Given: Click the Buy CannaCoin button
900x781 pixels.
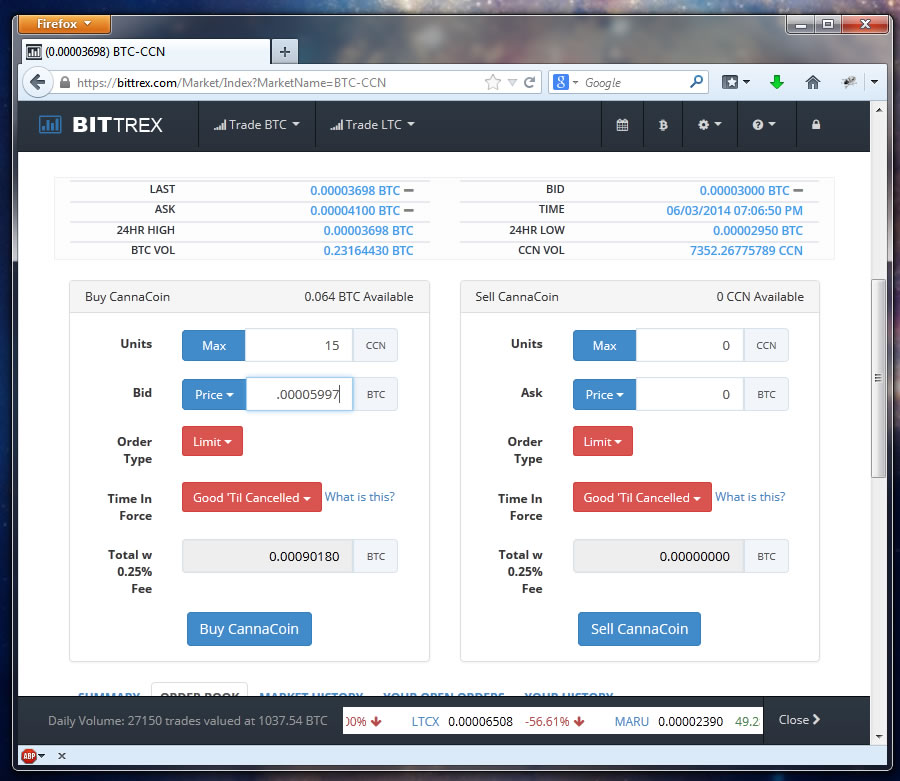Looking at the screenshot, I should [x=249, y=629].
